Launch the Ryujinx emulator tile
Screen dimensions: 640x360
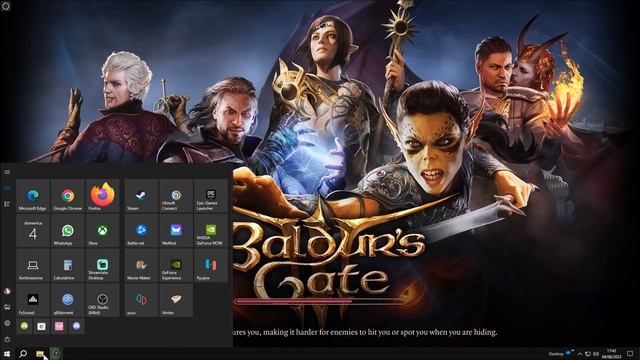pyautogui.click(x=211, y=265)
